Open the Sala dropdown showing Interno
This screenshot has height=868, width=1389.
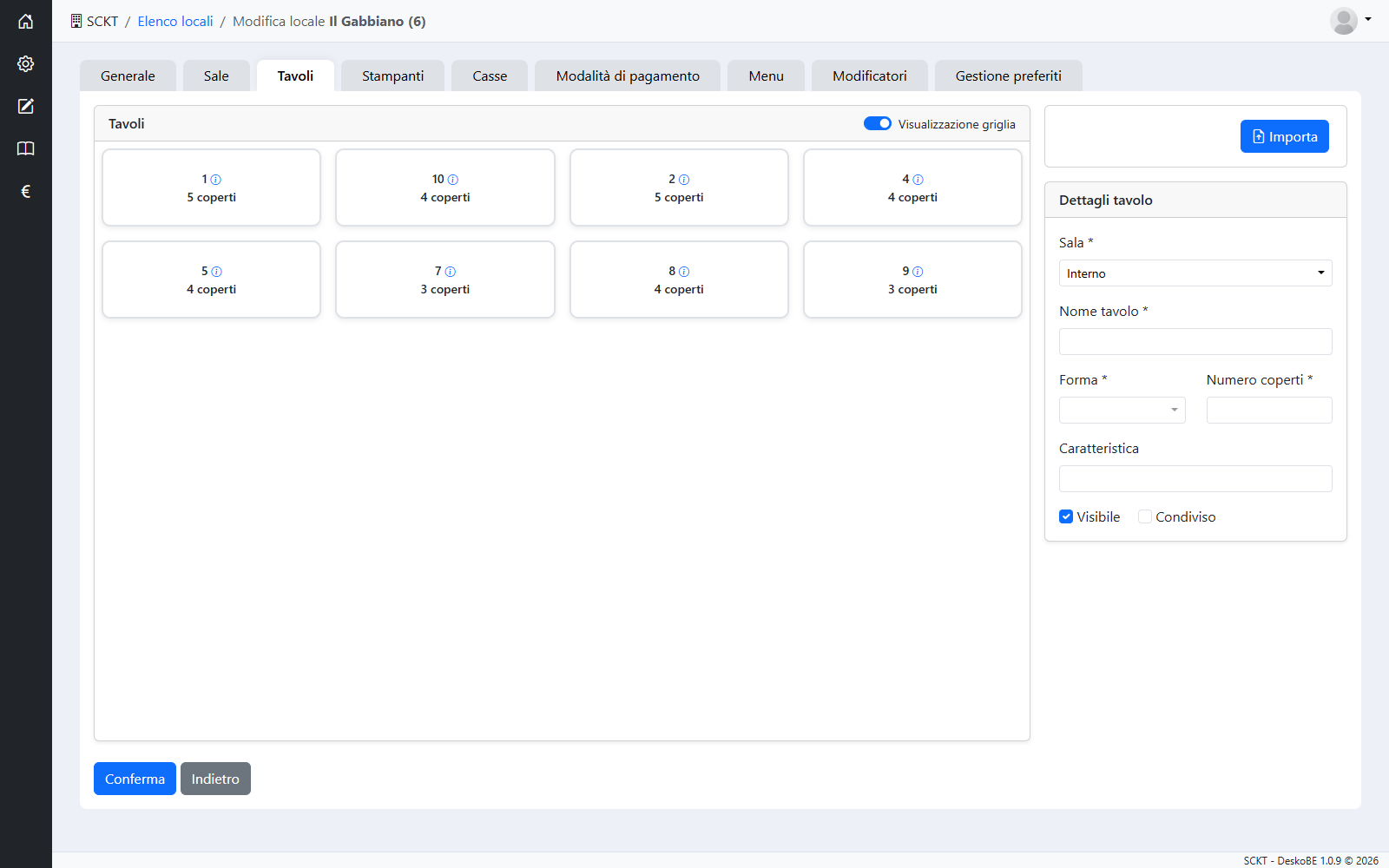[x=1195, y=273]
